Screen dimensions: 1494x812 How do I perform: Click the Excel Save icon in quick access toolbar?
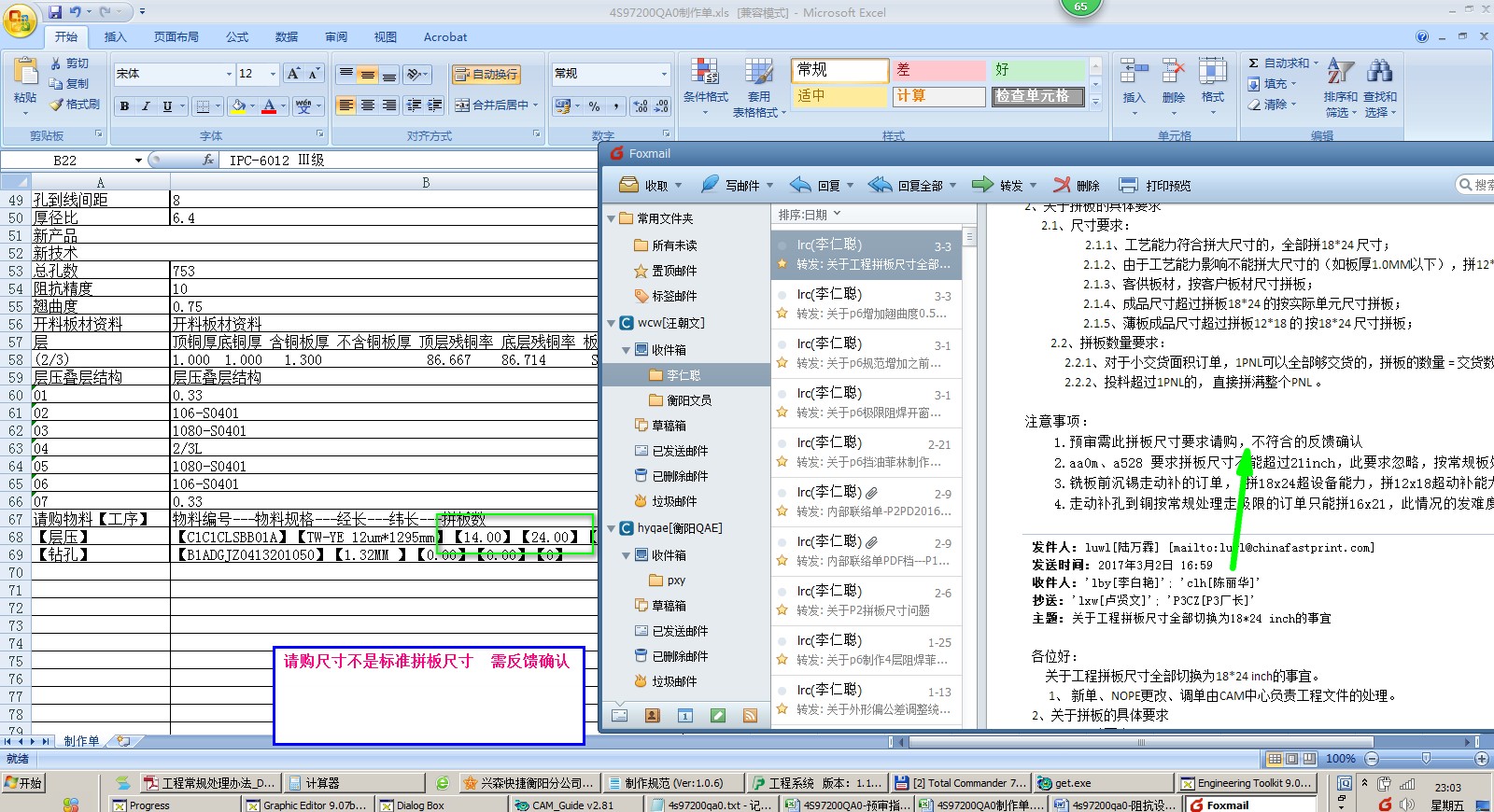(x=55, y=12)
